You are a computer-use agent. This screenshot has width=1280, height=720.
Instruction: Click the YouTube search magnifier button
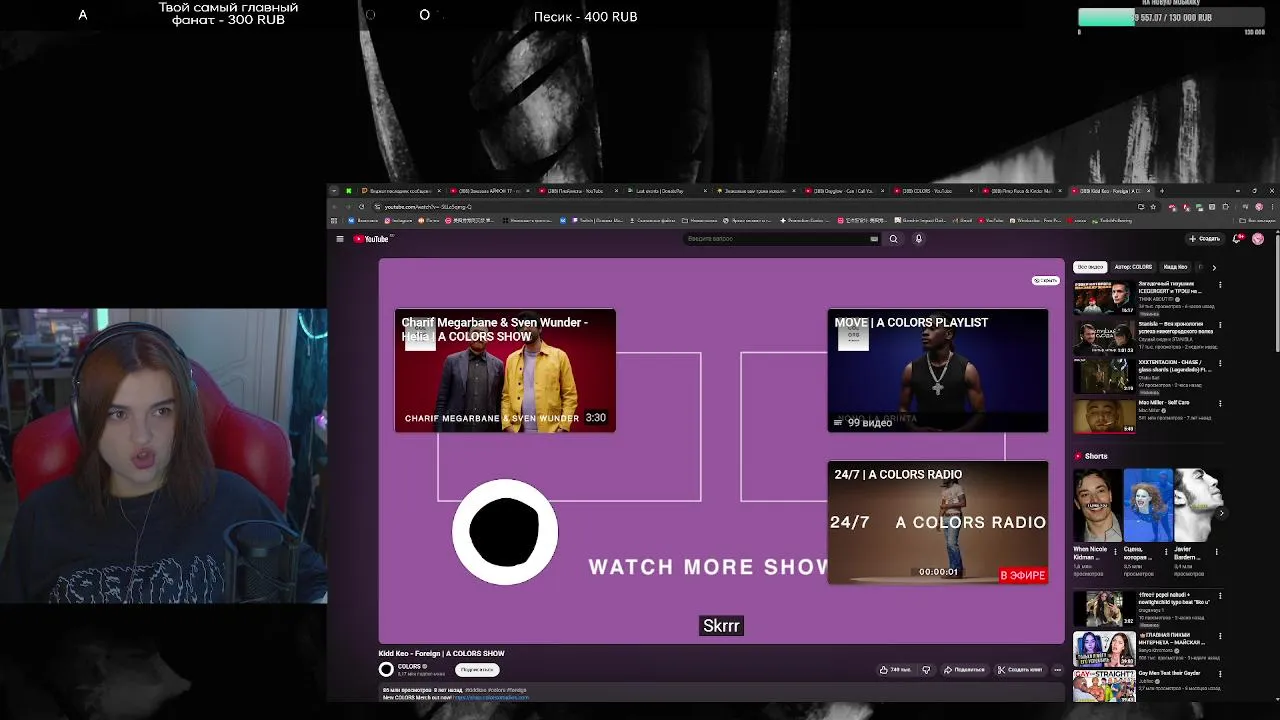[893, 239]
